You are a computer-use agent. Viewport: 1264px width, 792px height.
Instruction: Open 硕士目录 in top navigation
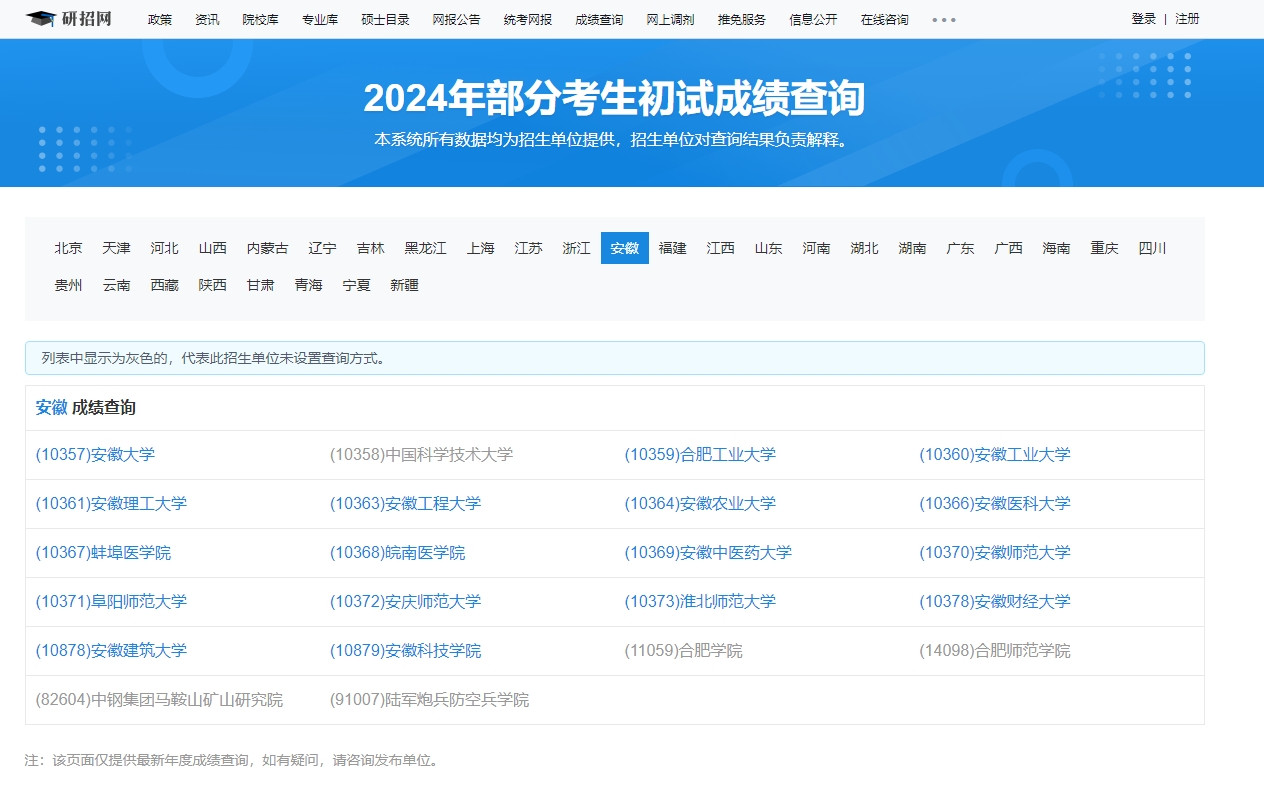[386, 19]
